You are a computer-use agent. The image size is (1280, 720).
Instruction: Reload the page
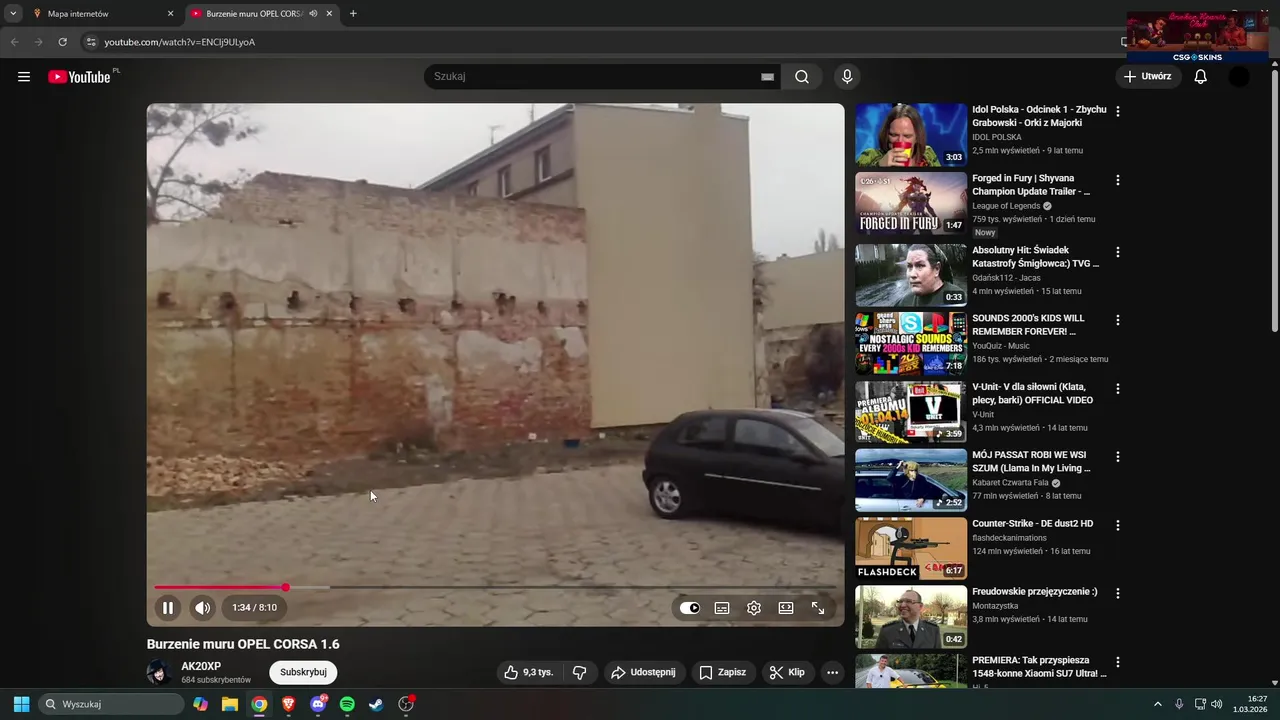click(x=63, y=42)
